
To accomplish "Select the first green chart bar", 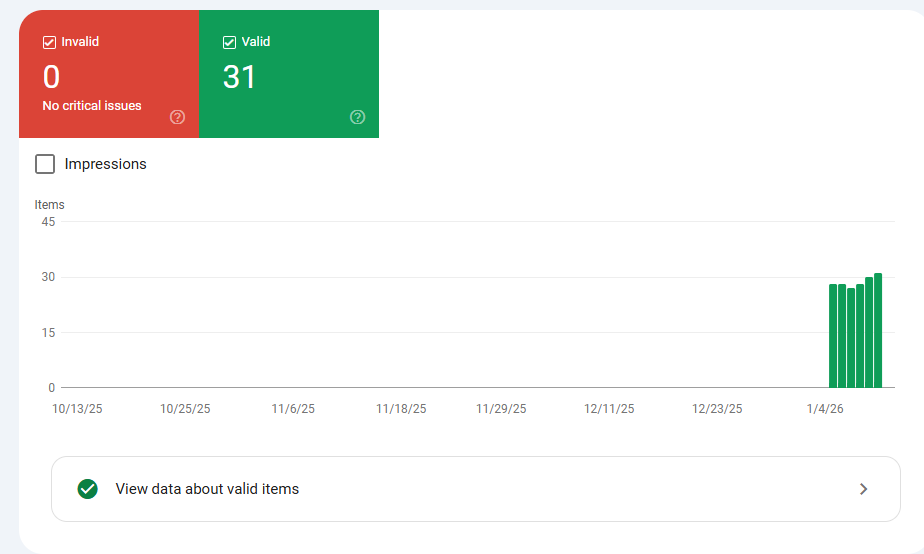I will 833,336.
